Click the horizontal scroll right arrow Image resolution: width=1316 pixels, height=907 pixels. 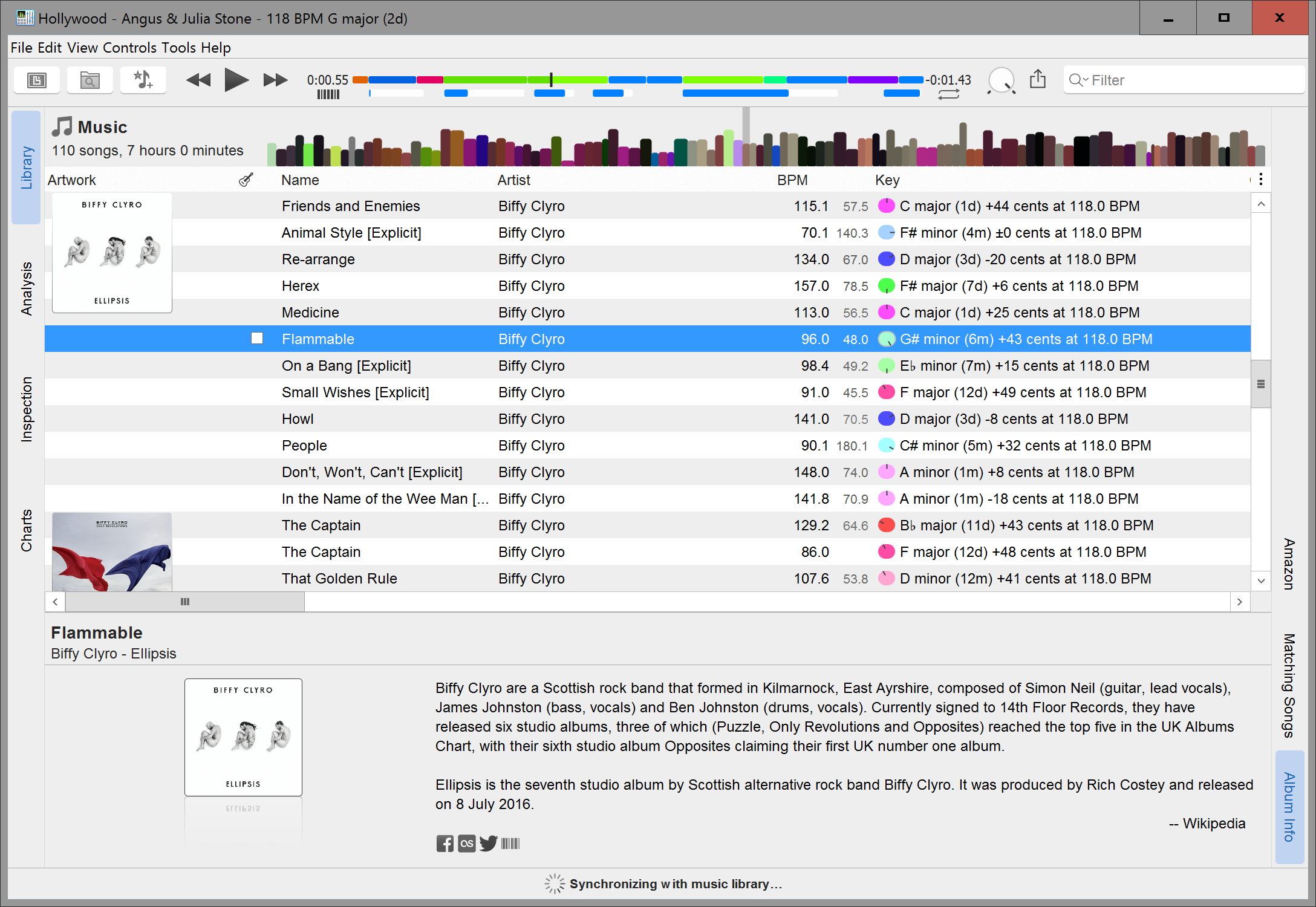coord(1240,602)
